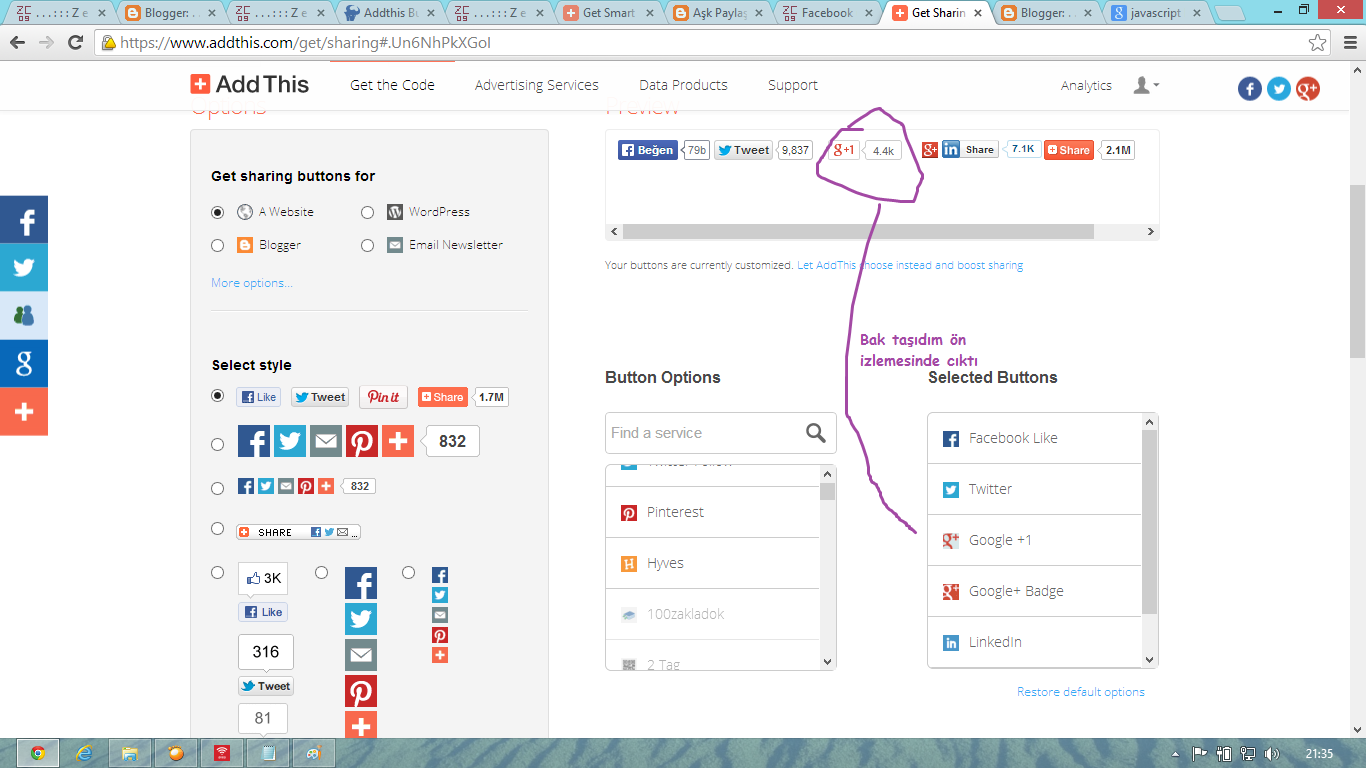Go back with browser back arrow
Viewport: 1366px width, 768px height.
pos(18,43)
